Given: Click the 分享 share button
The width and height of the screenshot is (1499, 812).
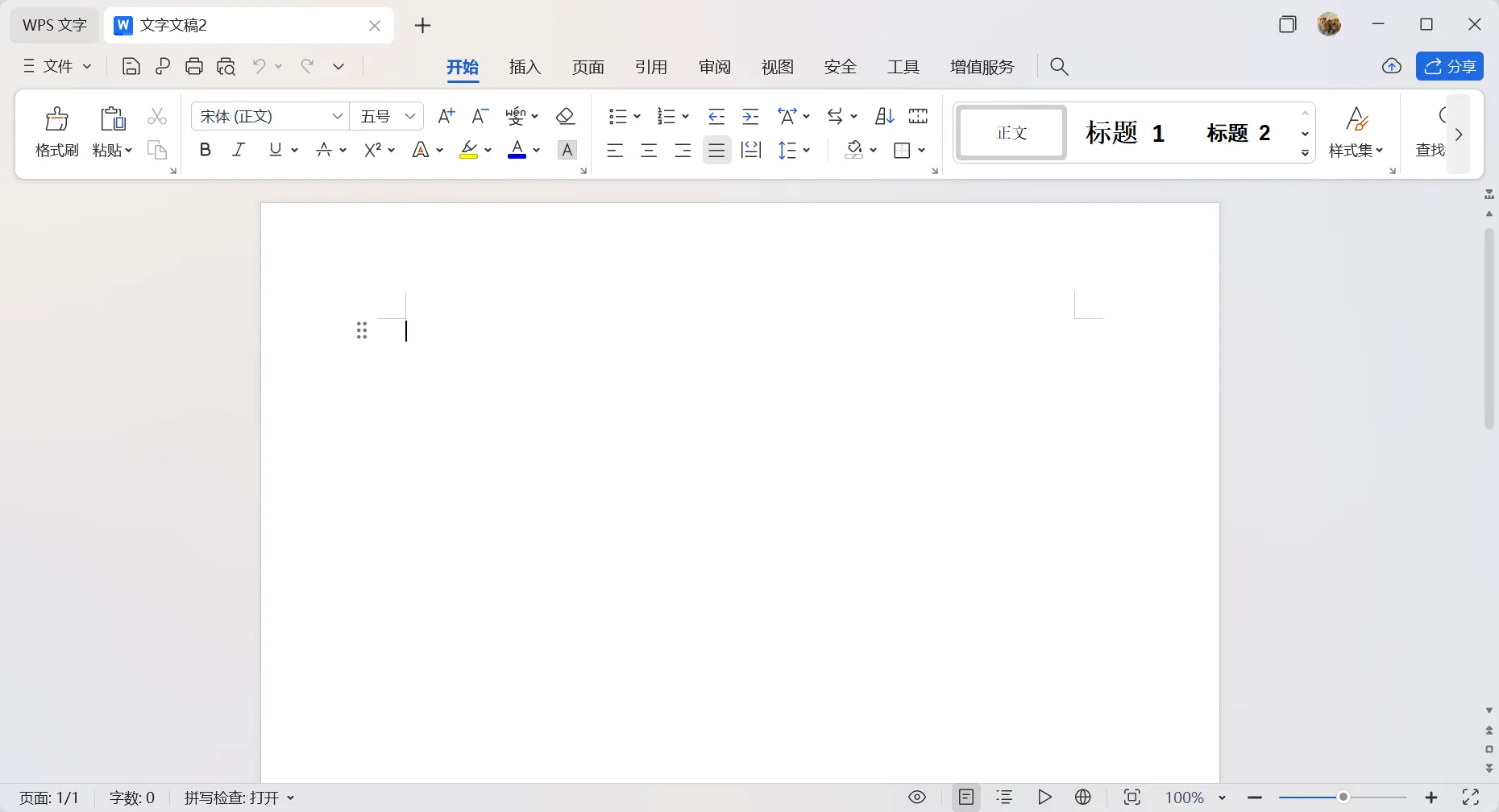Looking at the screenshot, I should [1450, 66].
